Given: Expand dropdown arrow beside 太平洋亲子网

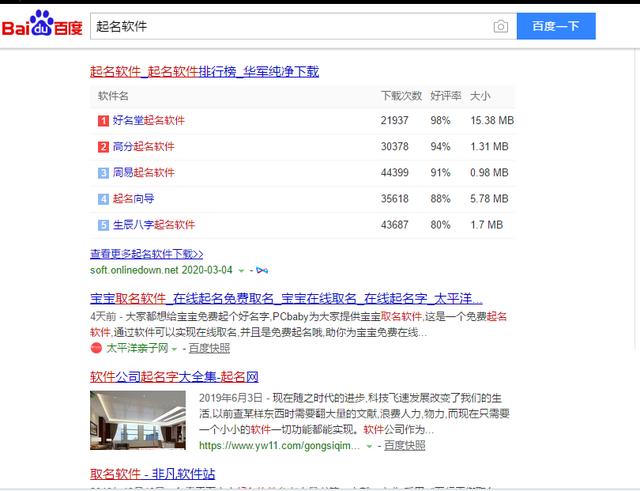Looking at the screenshot, I should (174, 349).
